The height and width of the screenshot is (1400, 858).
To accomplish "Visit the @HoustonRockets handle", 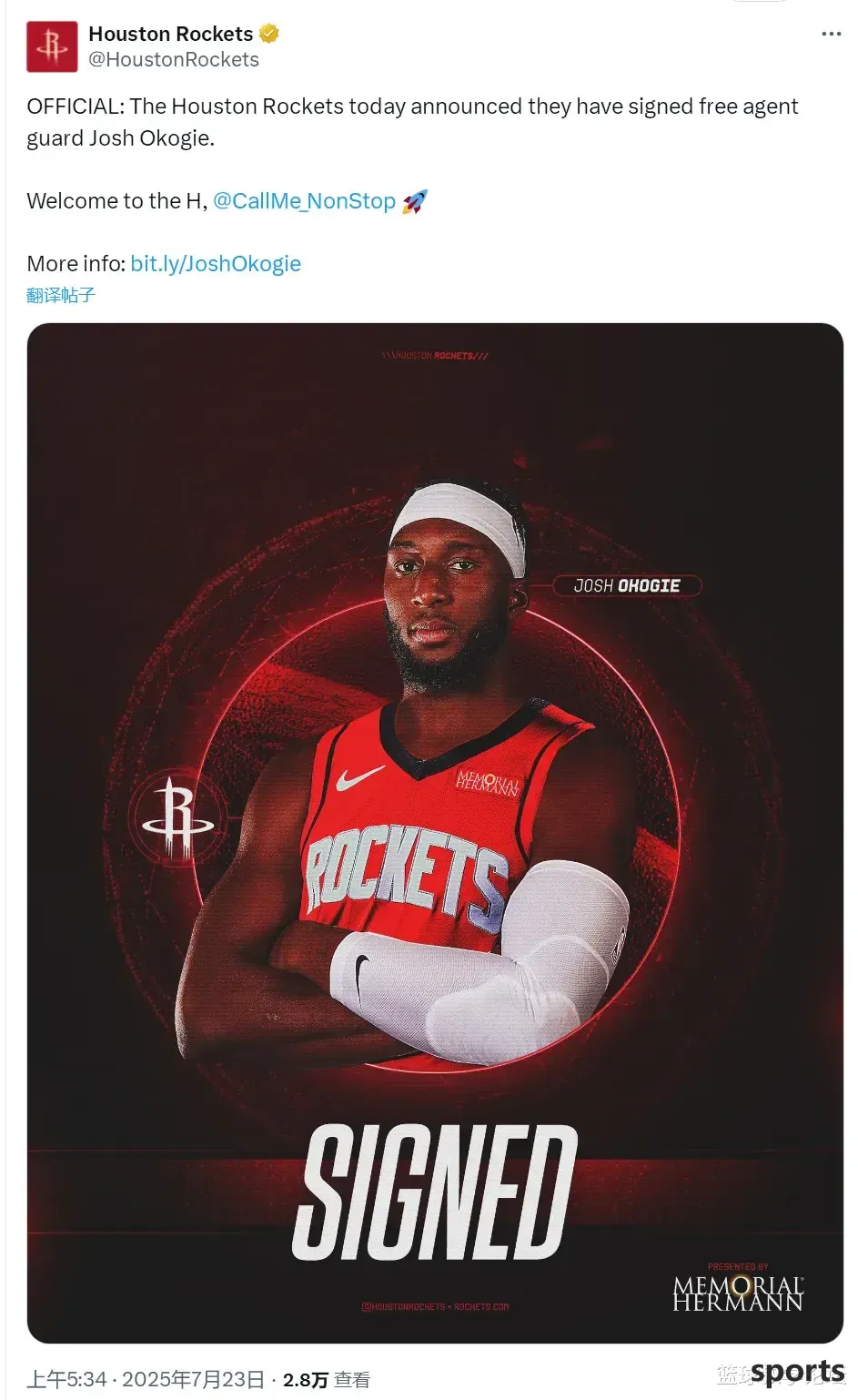I will 174,60.
